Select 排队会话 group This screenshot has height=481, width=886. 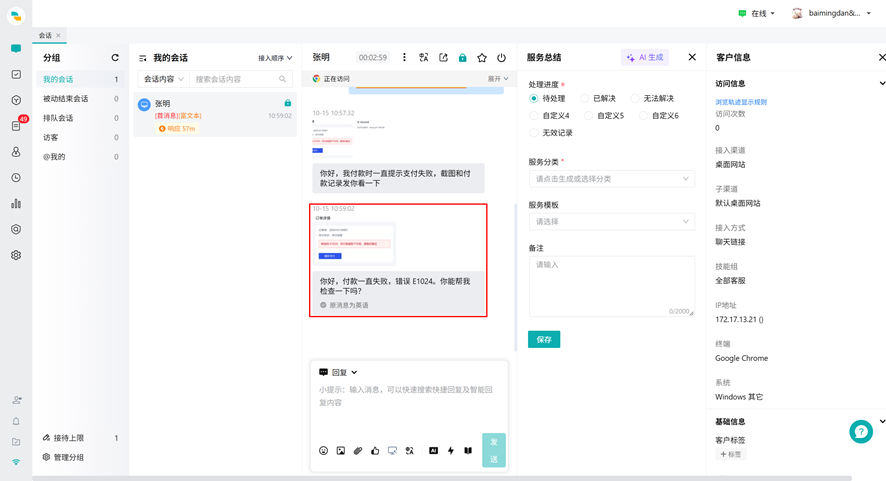(81, 118)
